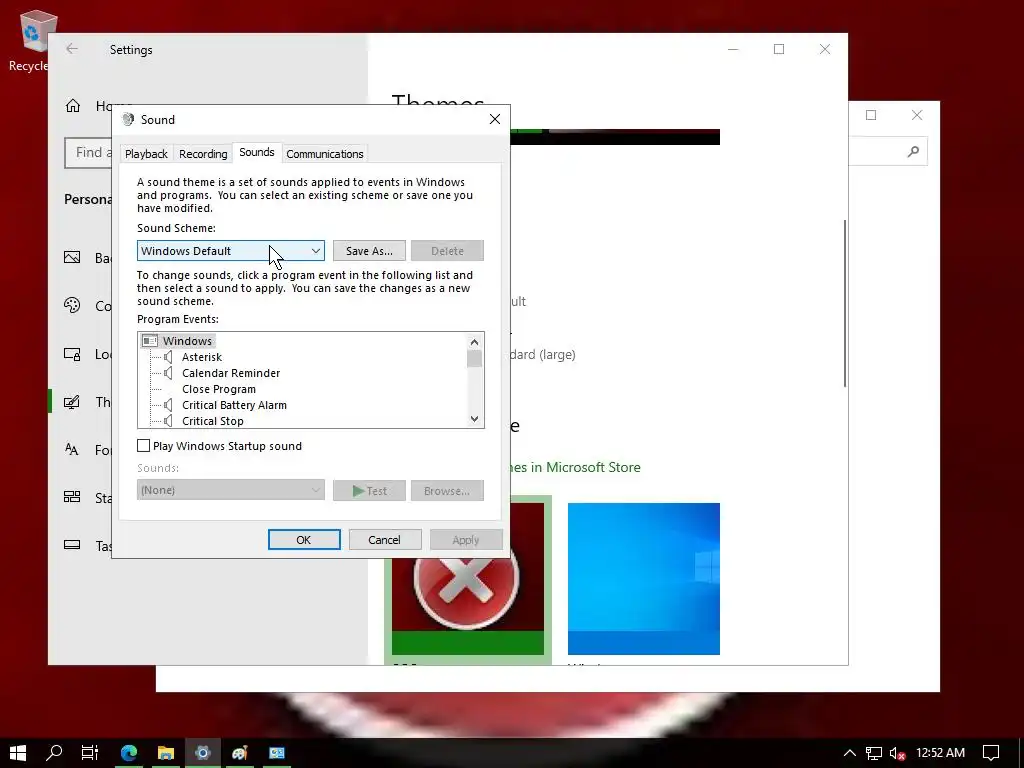Select the Sounds tab

[x=257, y=152]
